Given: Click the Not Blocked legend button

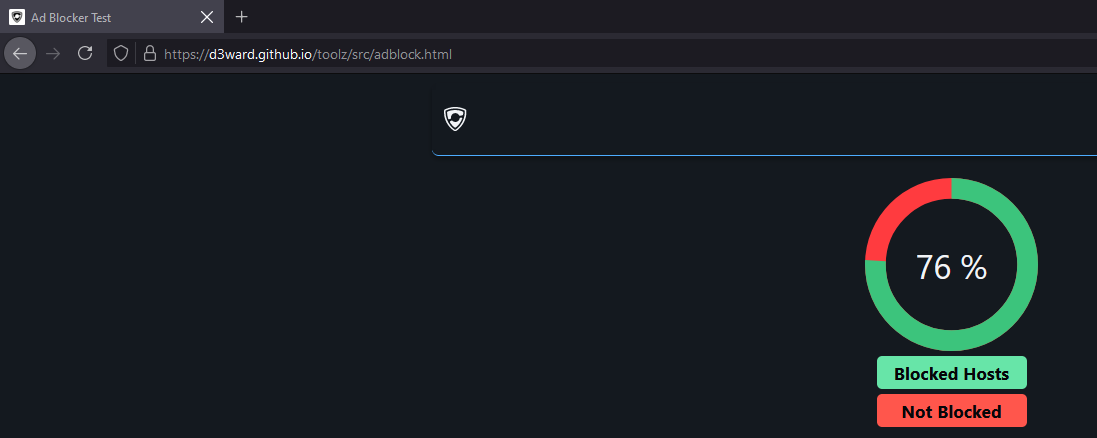Looking at the screenshot, I should (951, 411).
